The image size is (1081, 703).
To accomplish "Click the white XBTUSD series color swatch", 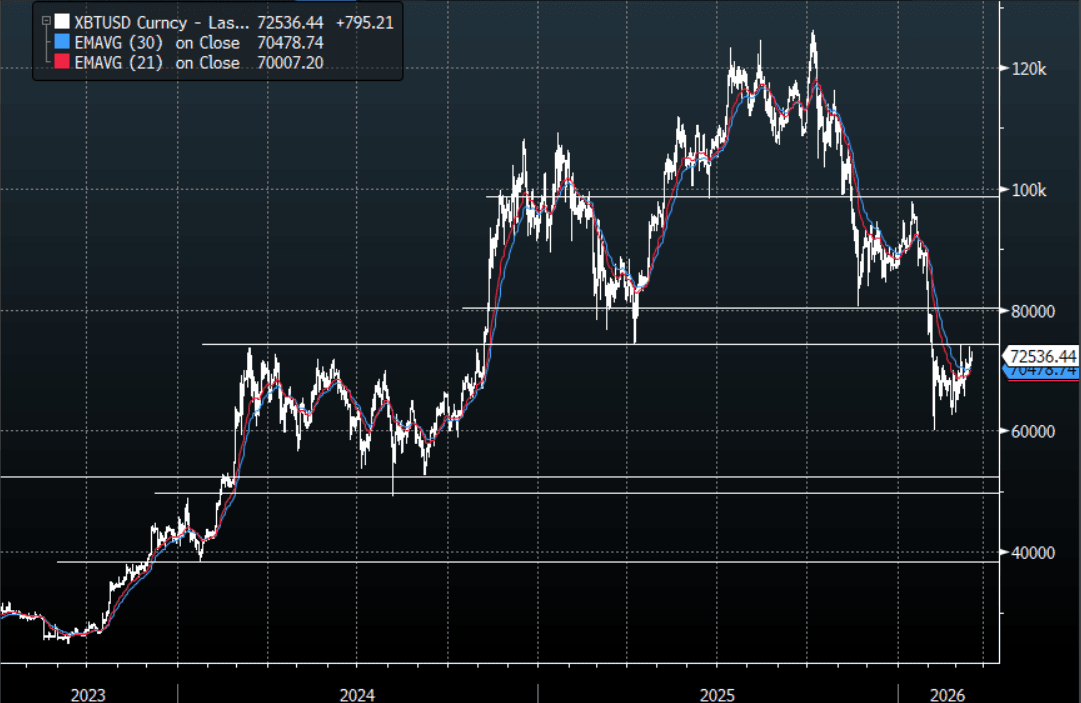I will [x=63, y=21].
